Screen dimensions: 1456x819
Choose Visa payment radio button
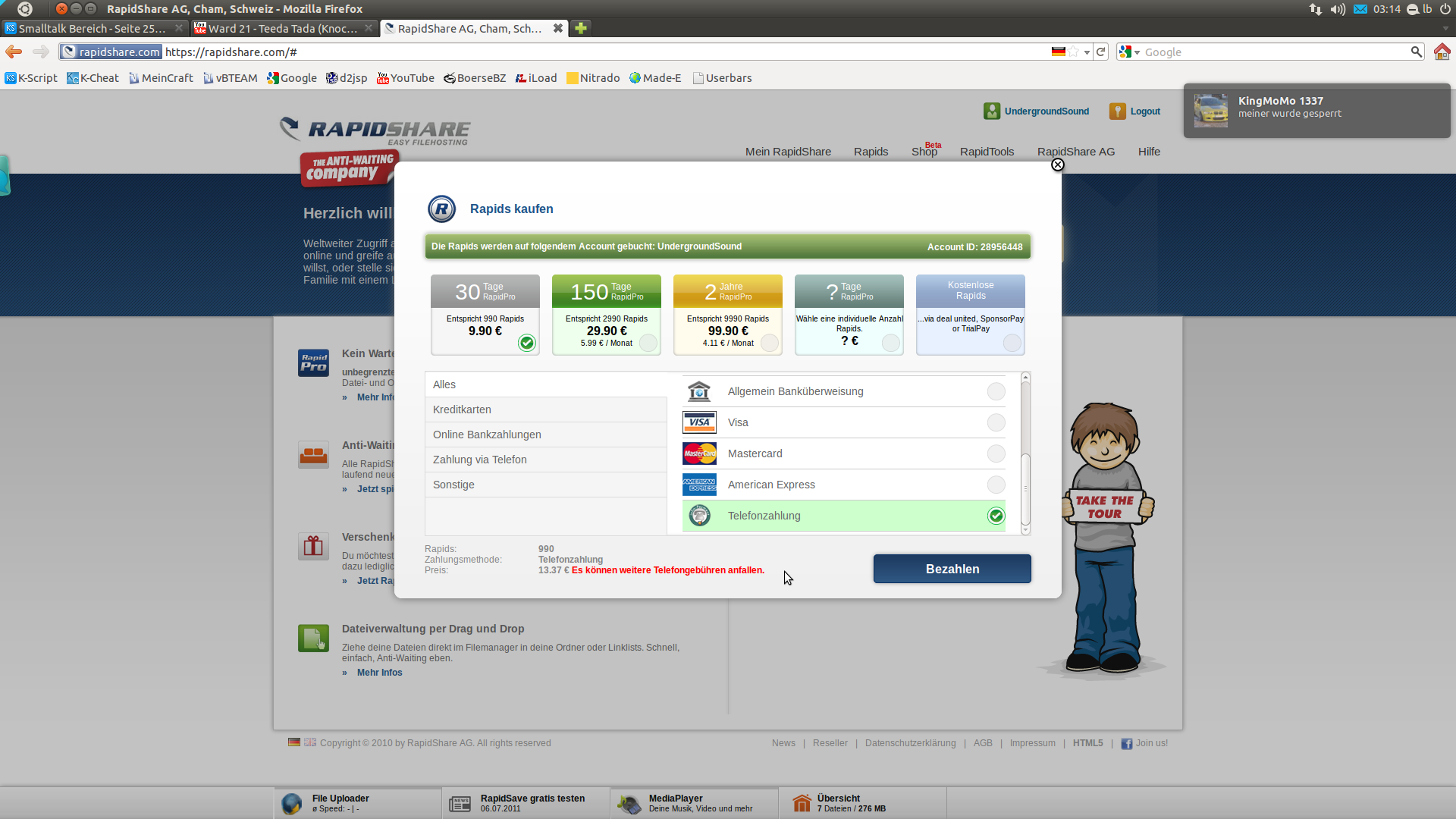(996, 422)
